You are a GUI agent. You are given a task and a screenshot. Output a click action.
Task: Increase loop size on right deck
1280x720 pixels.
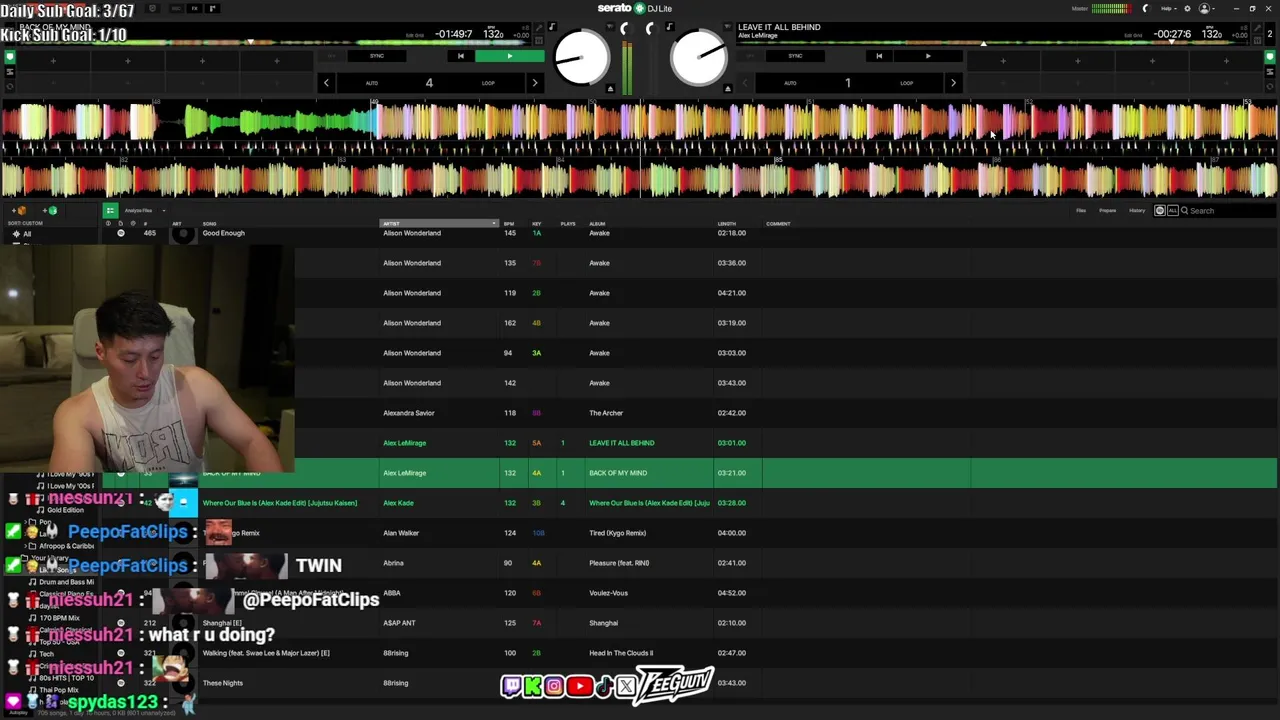[x=953, y=83]
